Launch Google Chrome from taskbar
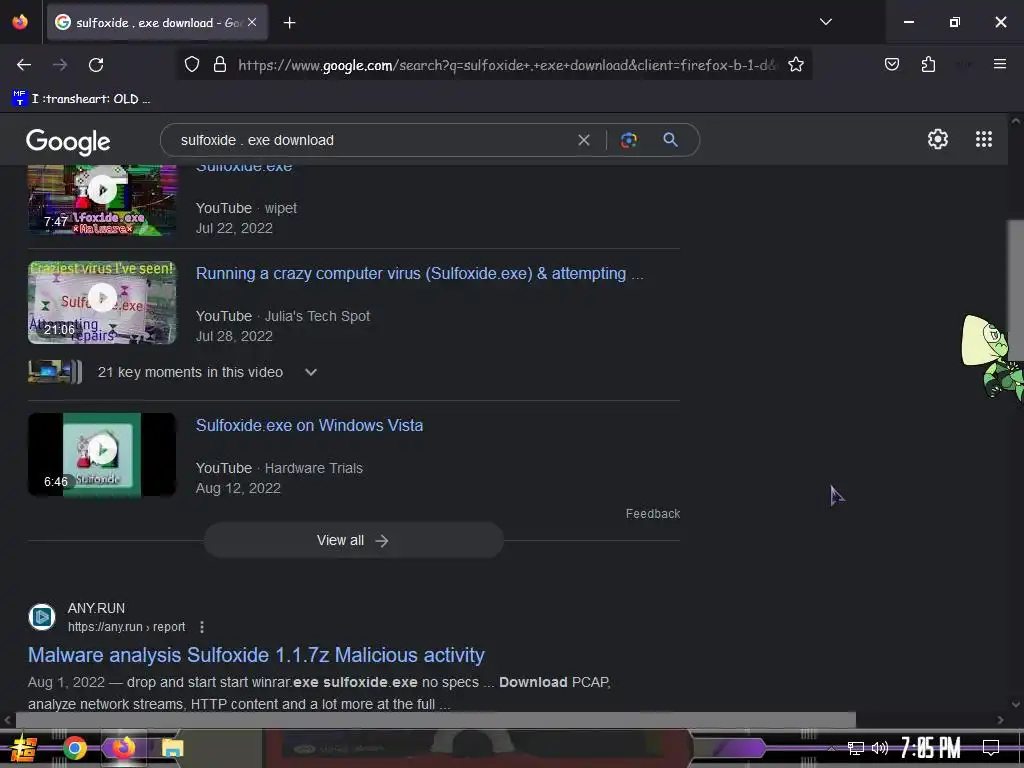1024x768 pixels. coord(75,748)
